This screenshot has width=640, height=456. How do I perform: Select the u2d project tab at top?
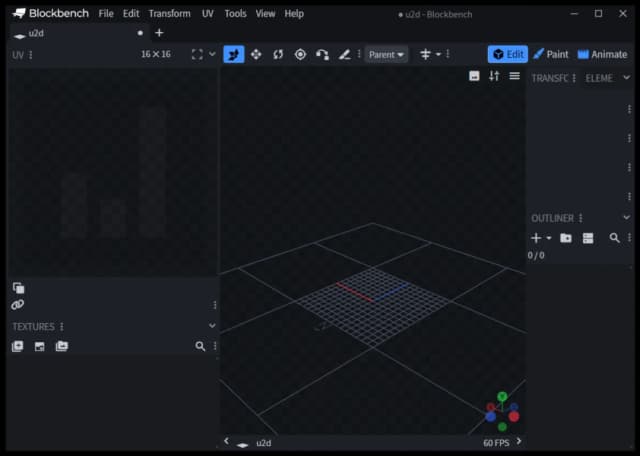(78, 33)
